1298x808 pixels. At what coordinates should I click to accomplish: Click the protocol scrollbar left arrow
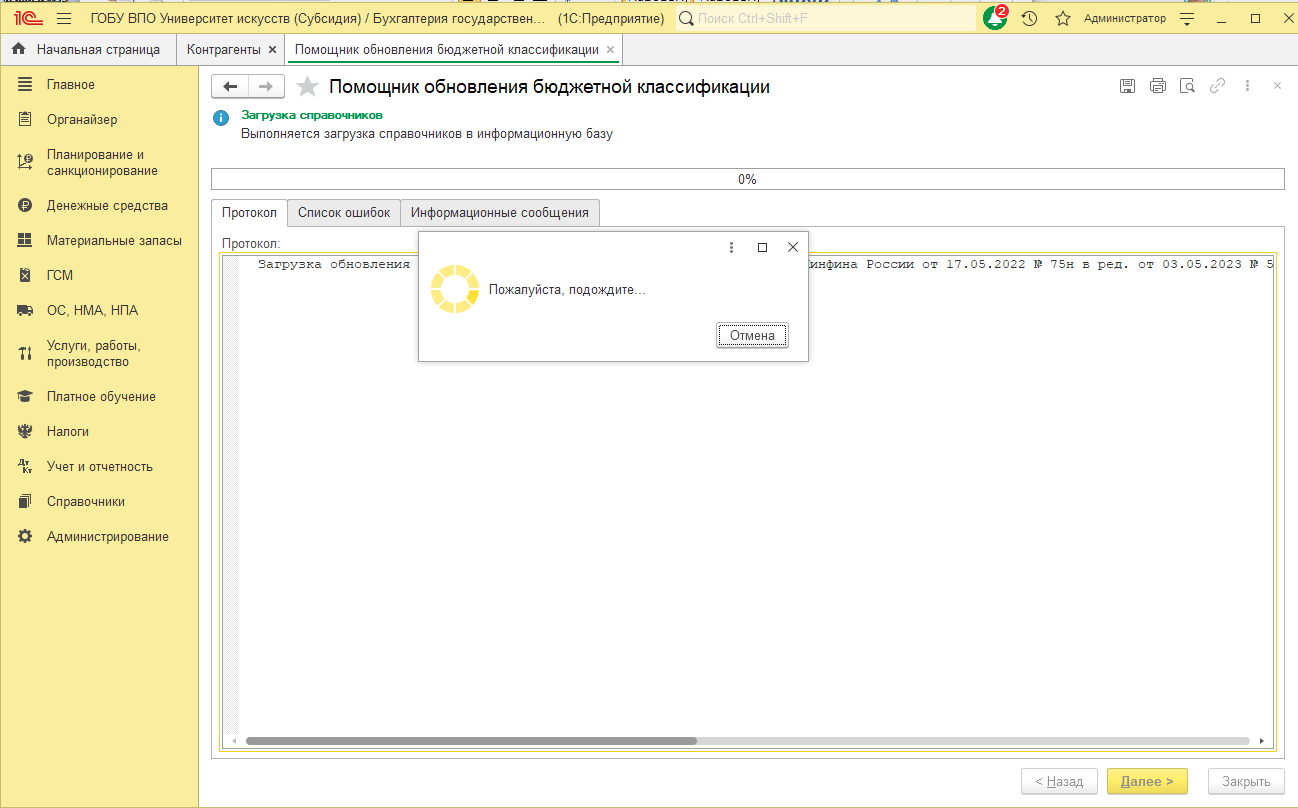coord(234,741)
